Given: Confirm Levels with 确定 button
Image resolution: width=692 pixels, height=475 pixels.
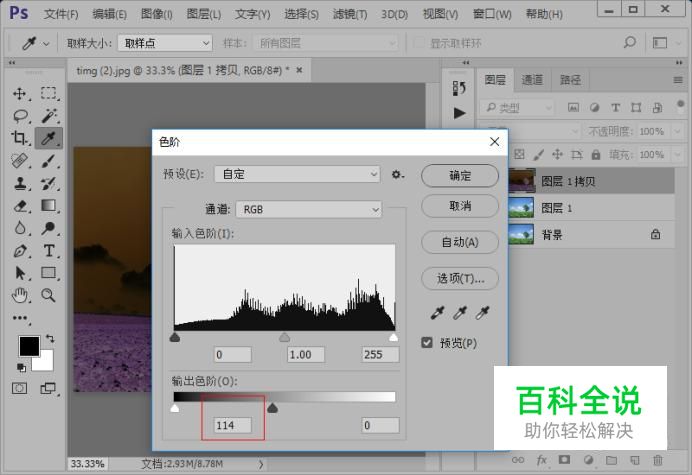Looking at the screenshot, I should click(x=460, y=176).
